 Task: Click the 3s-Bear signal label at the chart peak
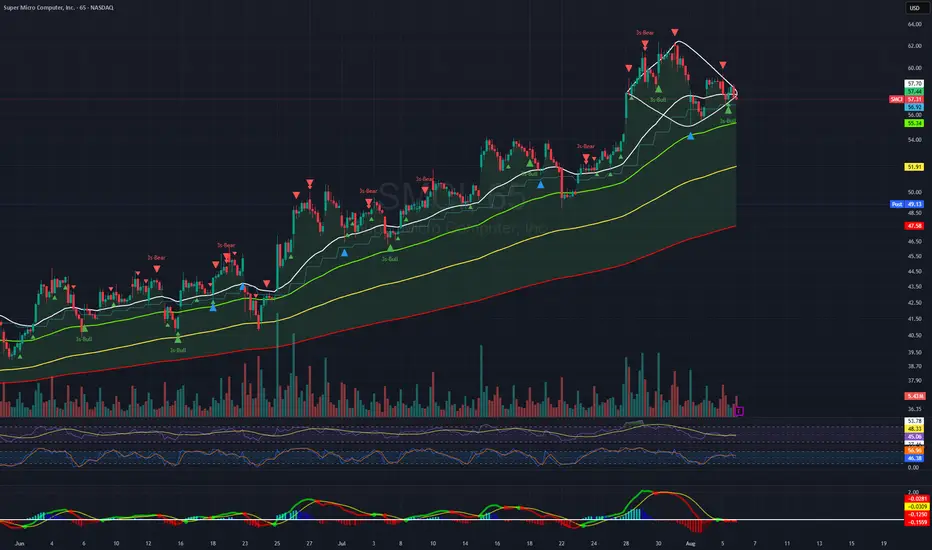[645, 33]
